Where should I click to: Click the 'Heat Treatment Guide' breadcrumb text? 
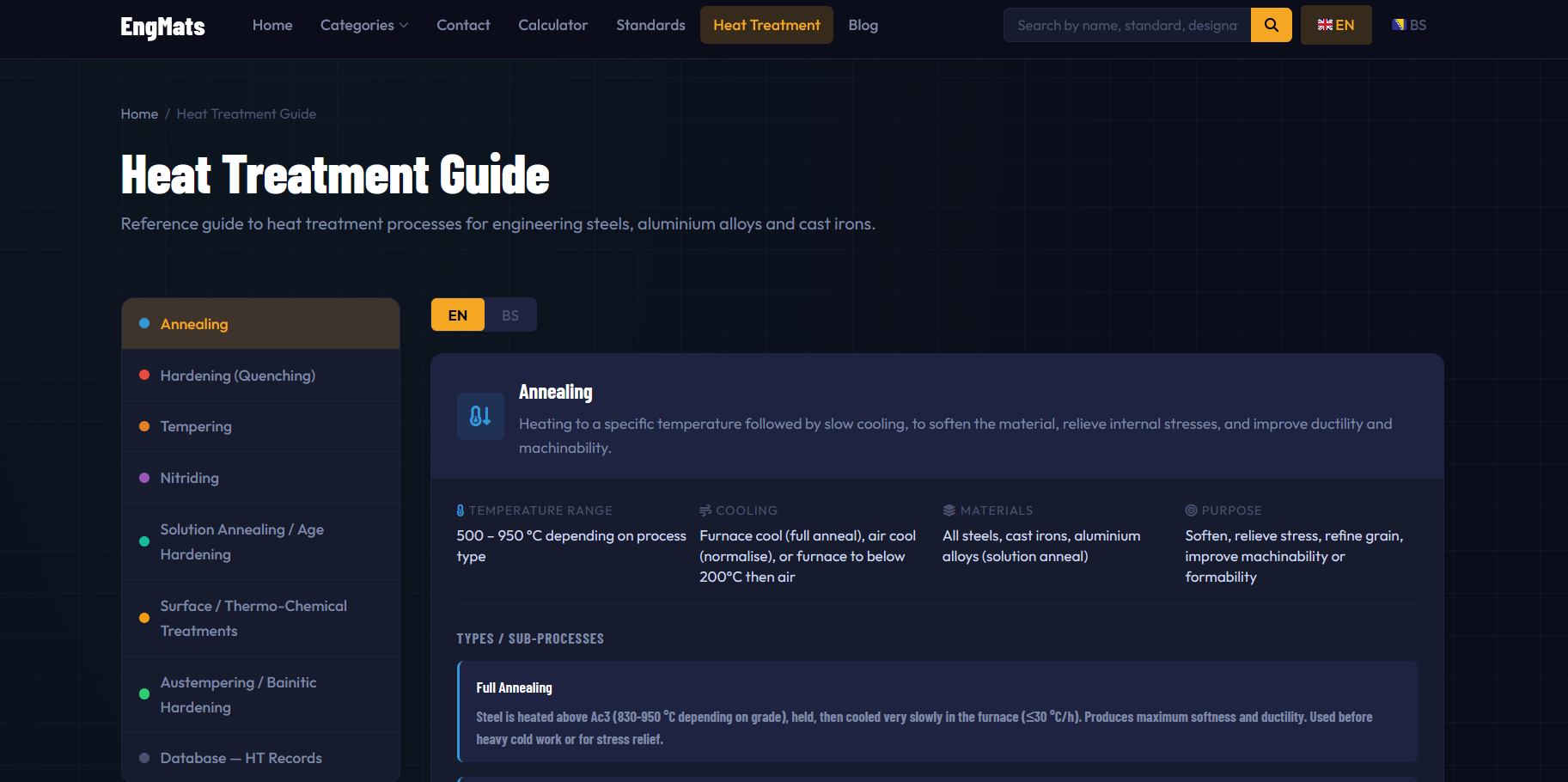(x=247, y=113)
